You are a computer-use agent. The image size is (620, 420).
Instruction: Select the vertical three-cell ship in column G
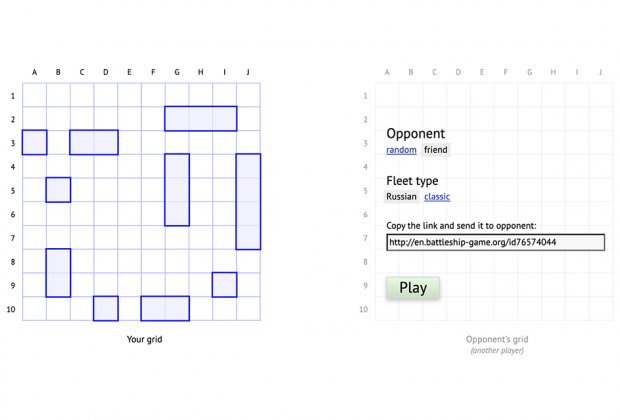(x=177, y=190)
